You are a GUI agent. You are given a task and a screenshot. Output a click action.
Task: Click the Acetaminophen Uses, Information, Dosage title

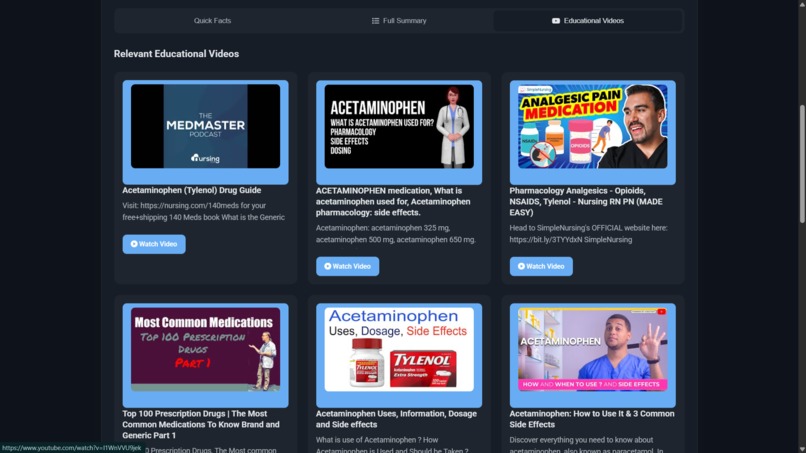(396, 419)
